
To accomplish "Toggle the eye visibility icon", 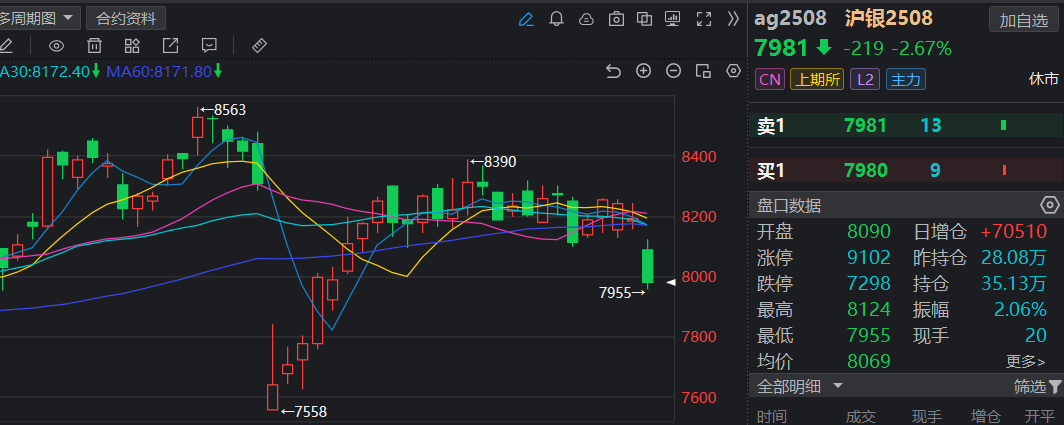I will click(56, 46).
